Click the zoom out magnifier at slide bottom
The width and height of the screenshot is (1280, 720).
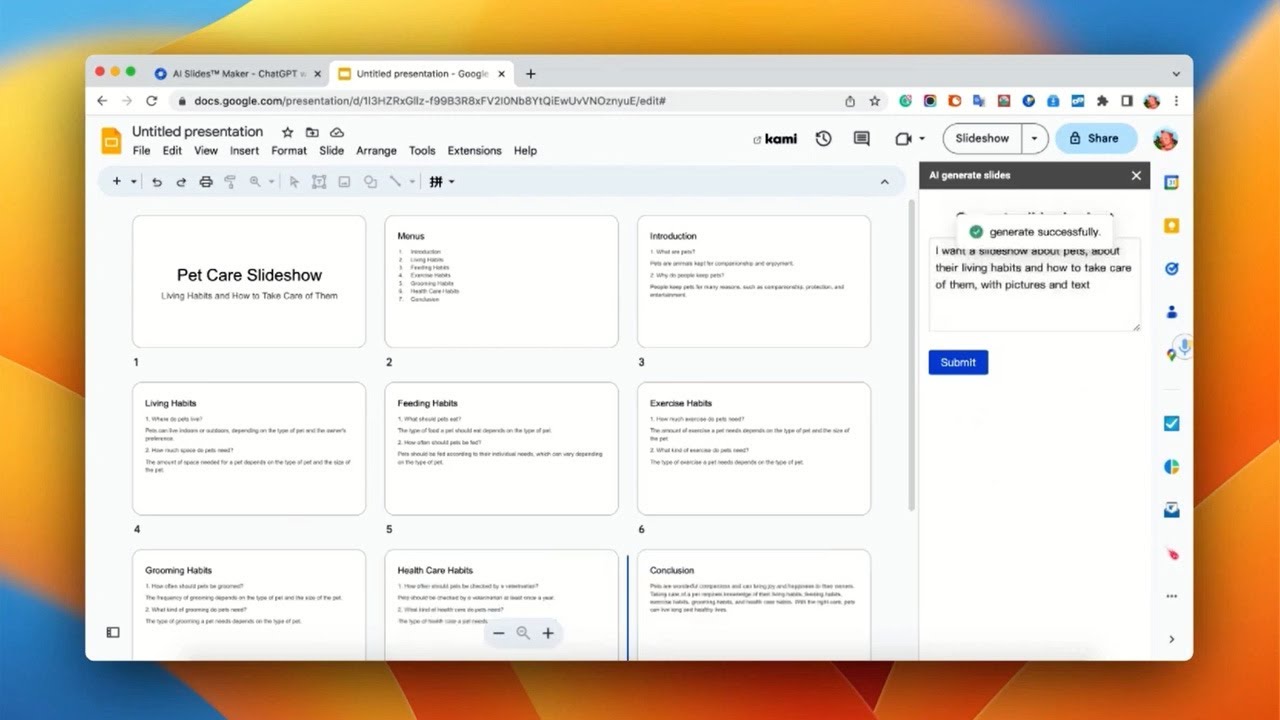tap(524, 633)
